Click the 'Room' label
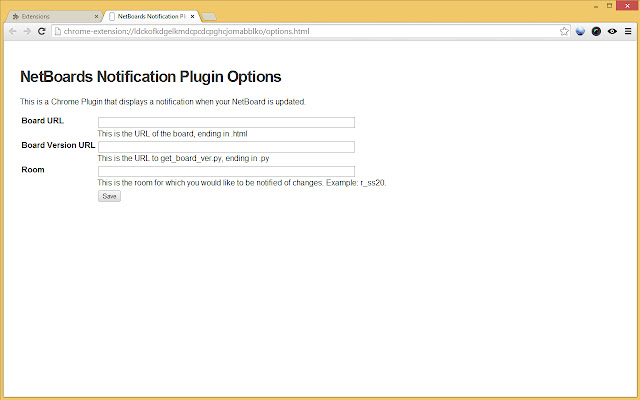Screen dimensions: 640x400 pos(33,170)
